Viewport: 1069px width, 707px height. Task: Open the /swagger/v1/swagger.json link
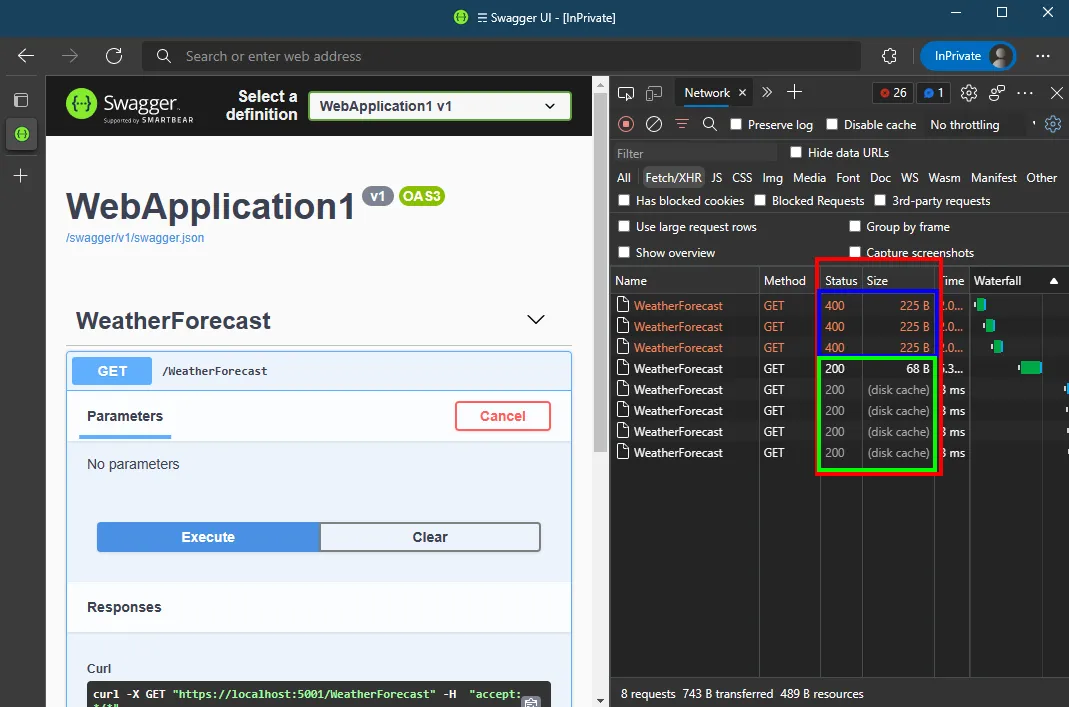135,238
